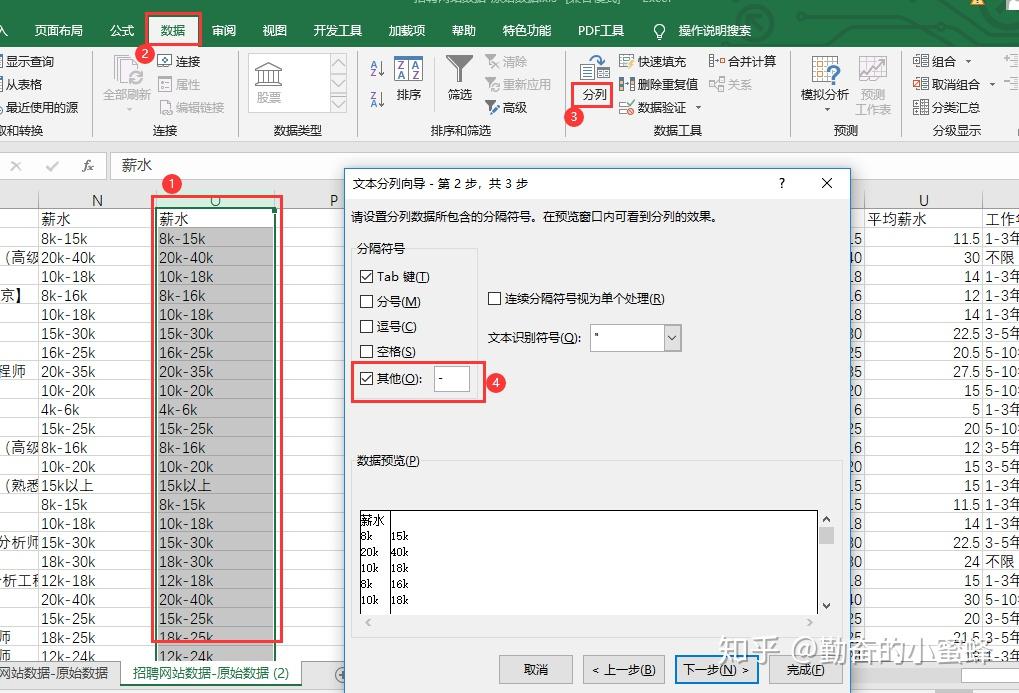Open the 文本识别符号 dropdown
The width and height of the screenshot is (1019, 693).
point(672,338)
